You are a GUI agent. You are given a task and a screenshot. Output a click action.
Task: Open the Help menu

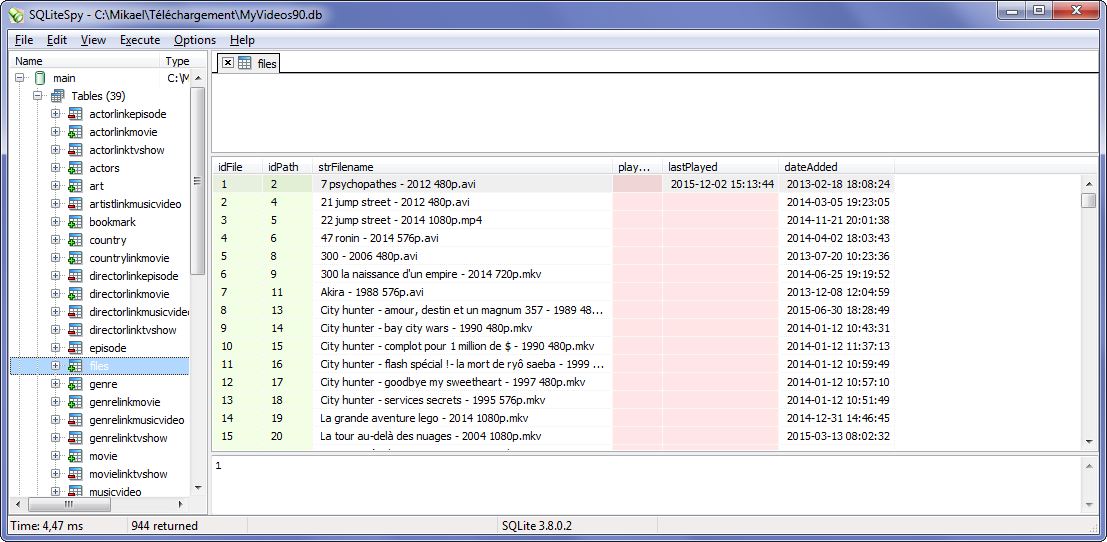pyautogui.click(x=242, y=40)
